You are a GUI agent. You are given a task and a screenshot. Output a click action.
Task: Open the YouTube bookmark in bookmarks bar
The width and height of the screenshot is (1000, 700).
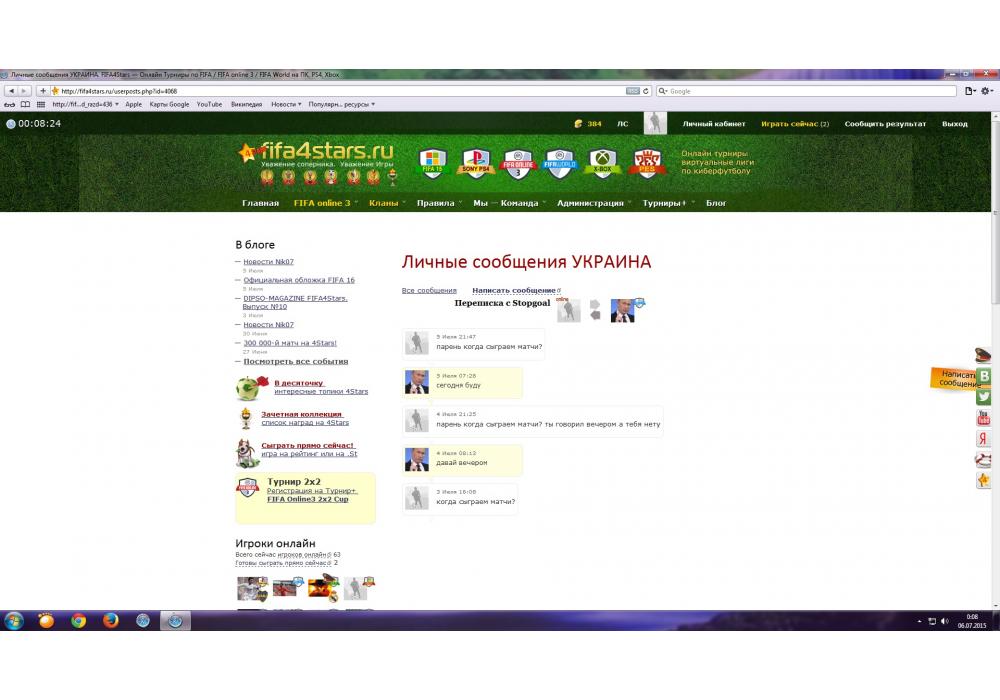click(x=209, y=105)
